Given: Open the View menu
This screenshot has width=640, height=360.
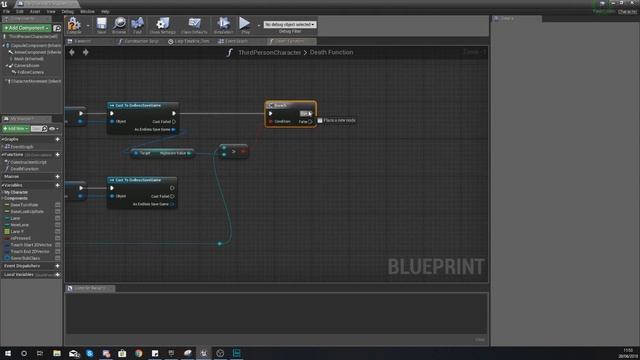Looking at the screenshot, I should point(51,11).
